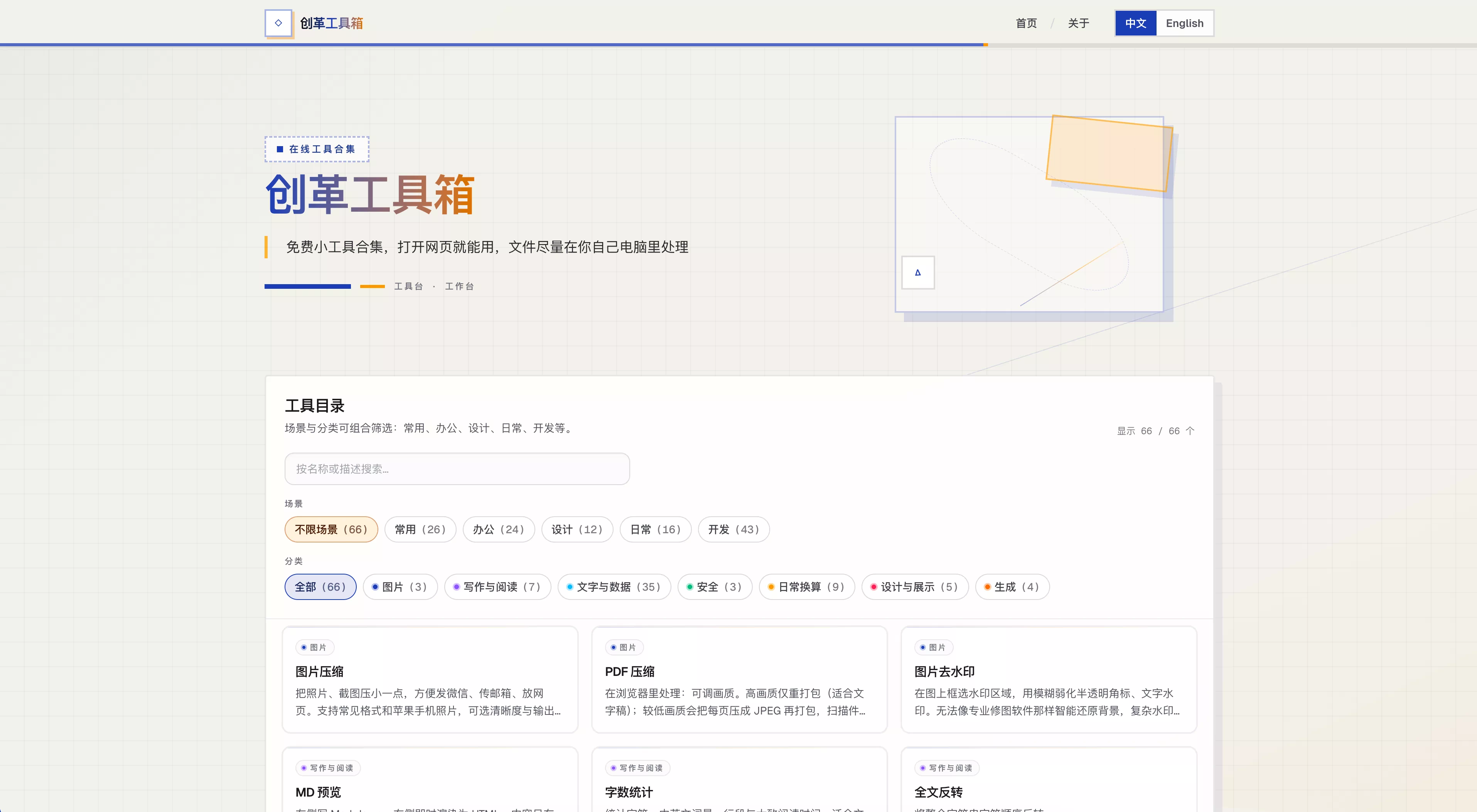Click the 创革工具箱 header brand name

point(331,23)
